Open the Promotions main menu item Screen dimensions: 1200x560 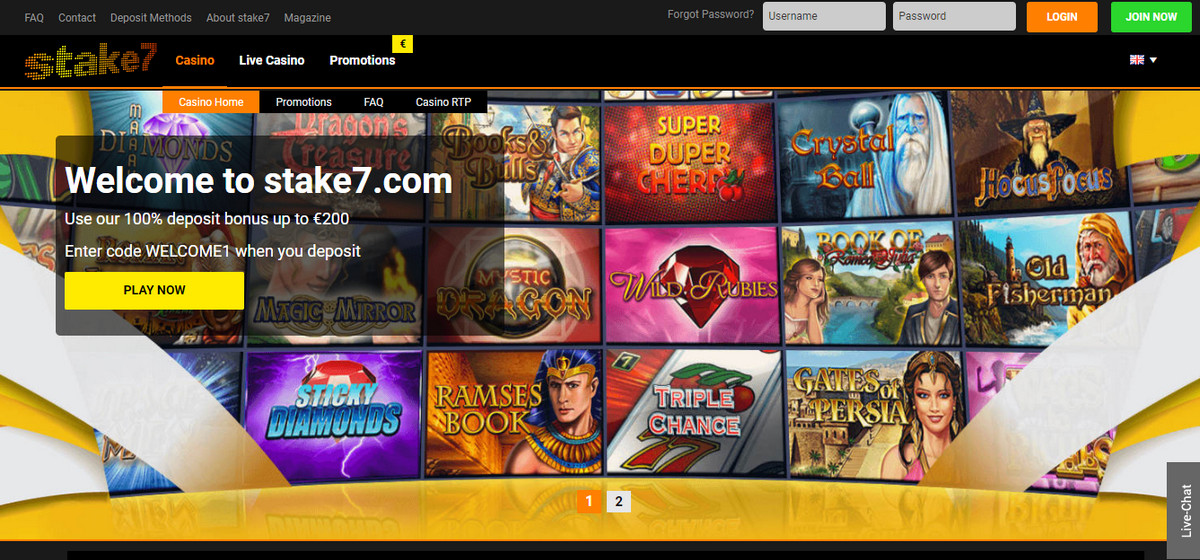pos(362,60)
